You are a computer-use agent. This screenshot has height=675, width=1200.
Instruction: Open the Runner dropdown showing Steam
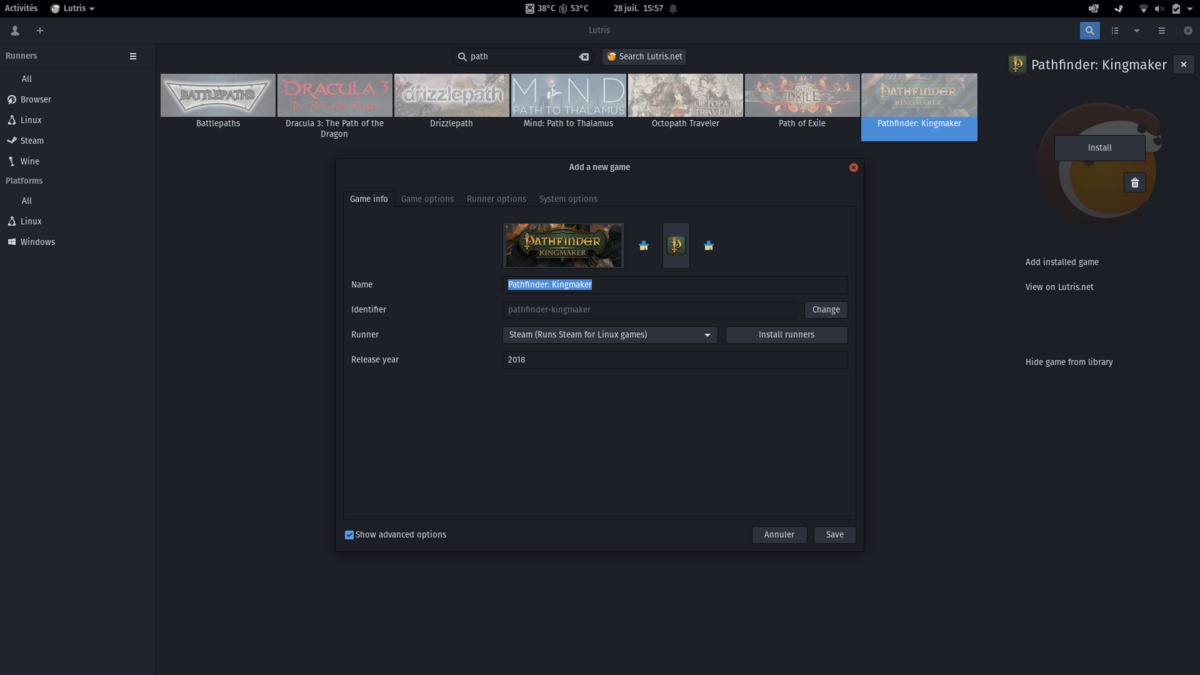click(610, 335)
